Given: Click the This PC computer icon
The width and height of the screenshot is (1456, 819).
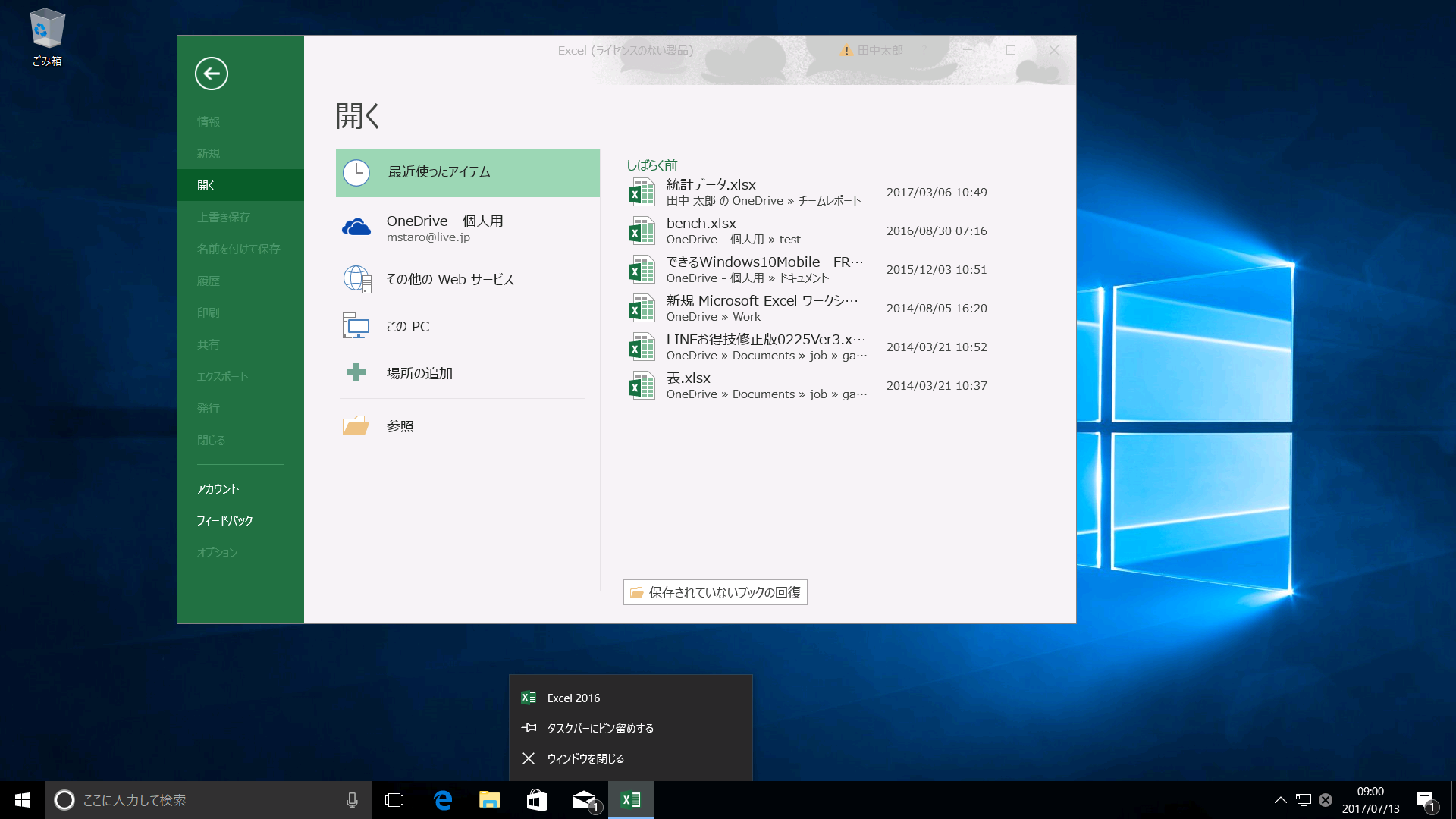Looking at the screenshot, I should (356, 326).
